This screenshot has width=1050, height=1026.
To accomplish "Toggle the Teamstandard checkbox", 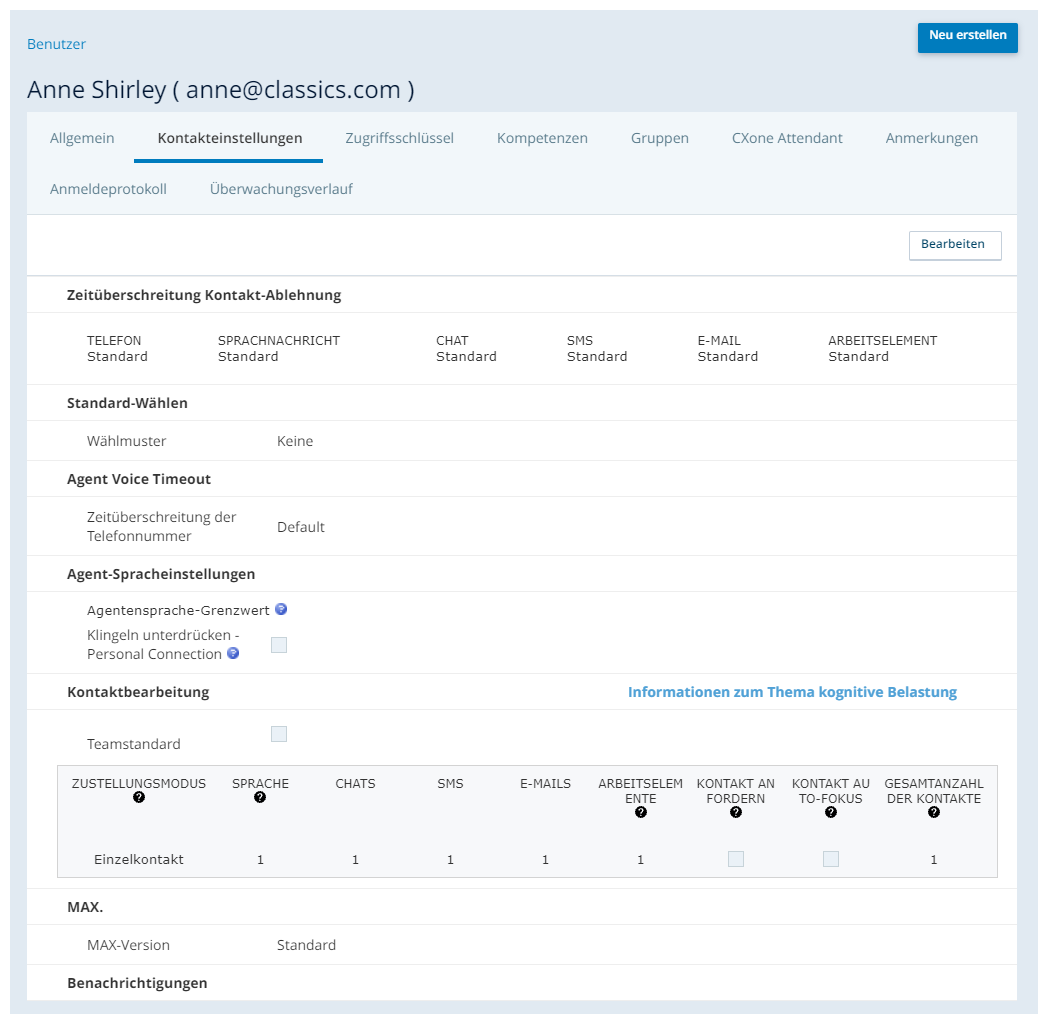I will pyautogui.click(x=279, y=734).
